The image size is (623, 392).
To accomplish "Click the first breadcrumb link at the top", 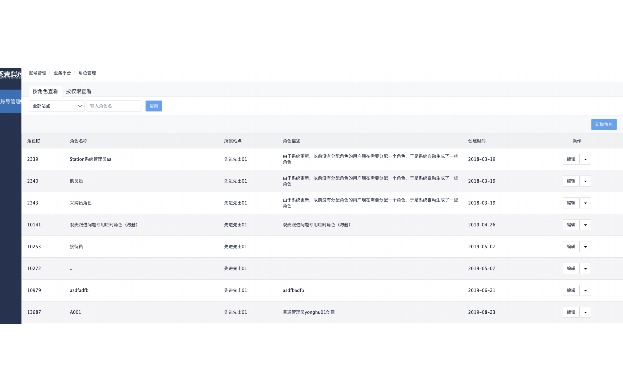I will (x=37, y=73).
